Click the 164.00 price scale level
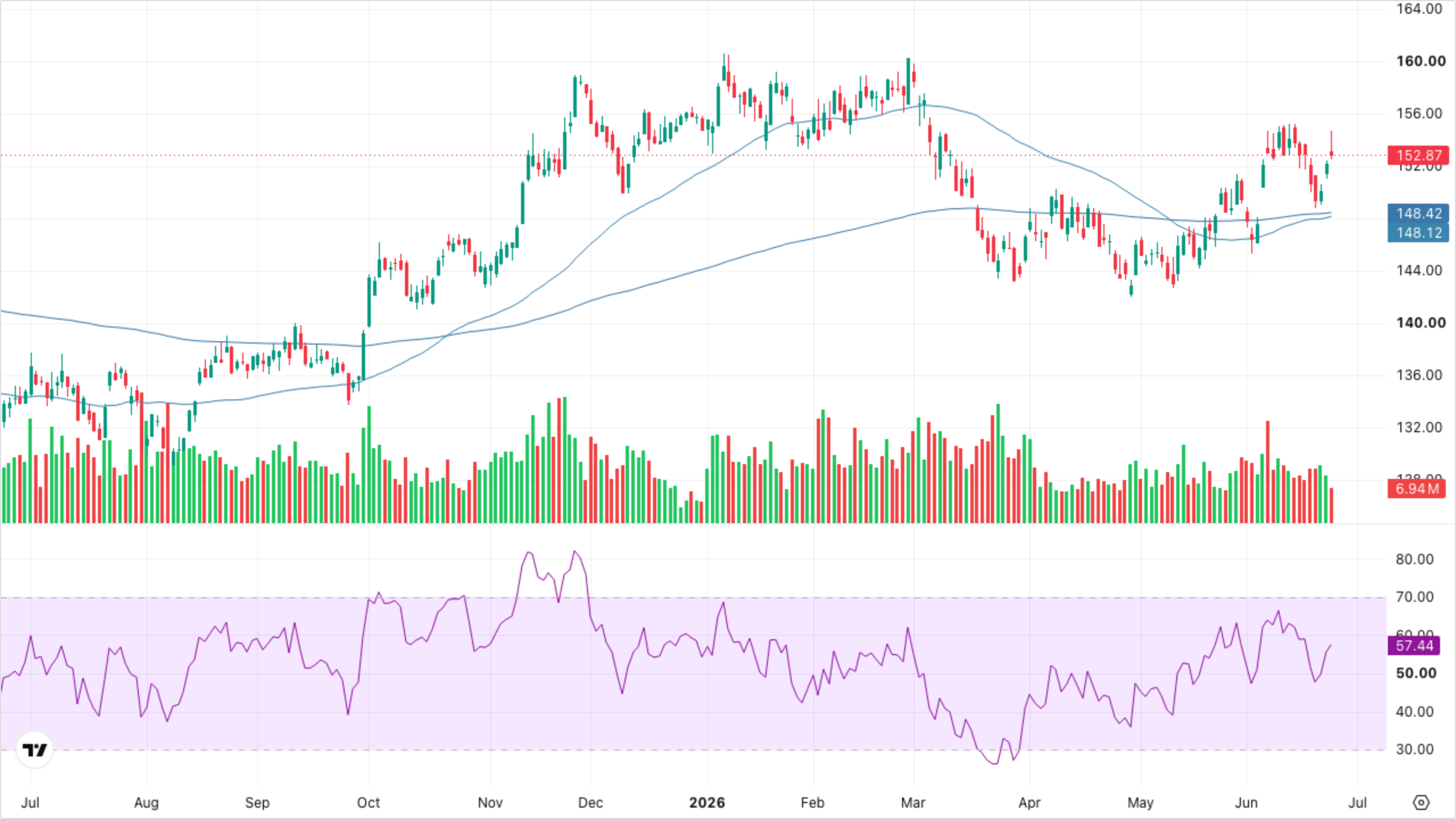1456x819 pixels. 1419,9
